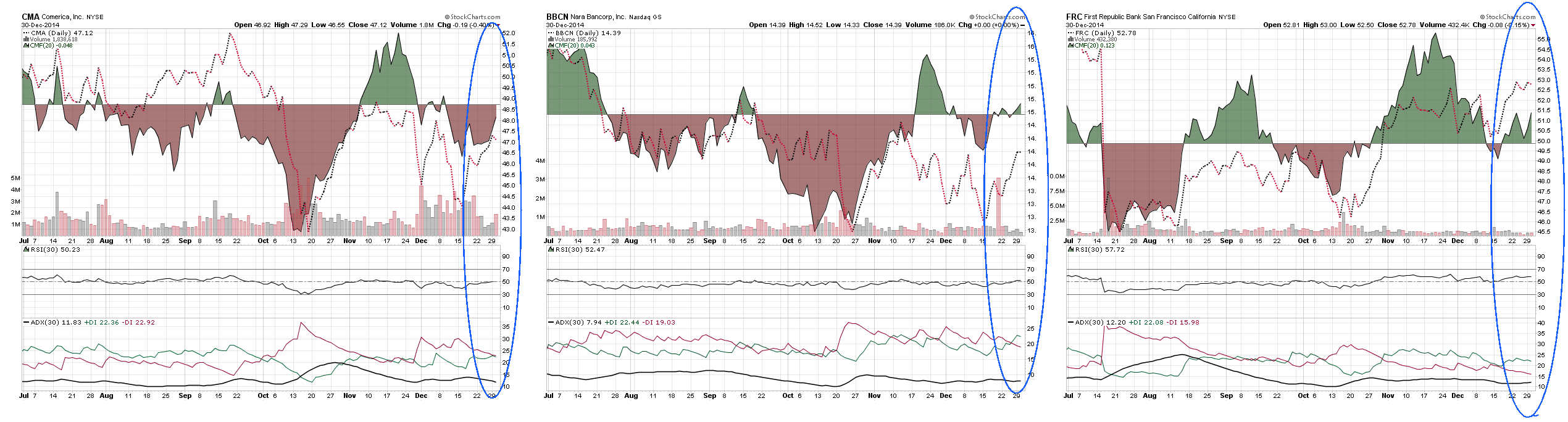Image resolution: width=1568 pixels, height=422 pixels.
Task: Click the 'Volume 185,992' legend entry
Action: pyautogui.click(x=576, y=39)
